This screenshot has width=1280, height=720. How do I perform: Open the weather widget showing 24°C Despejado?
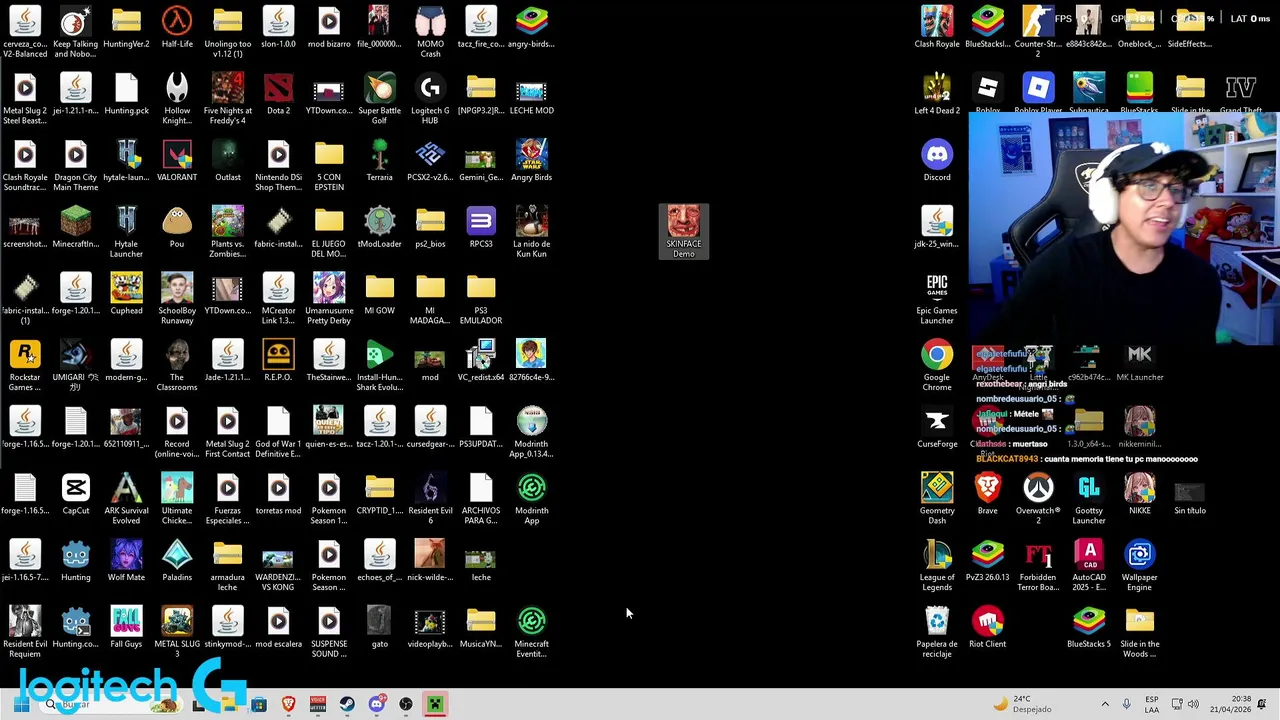click(1022, 704)
